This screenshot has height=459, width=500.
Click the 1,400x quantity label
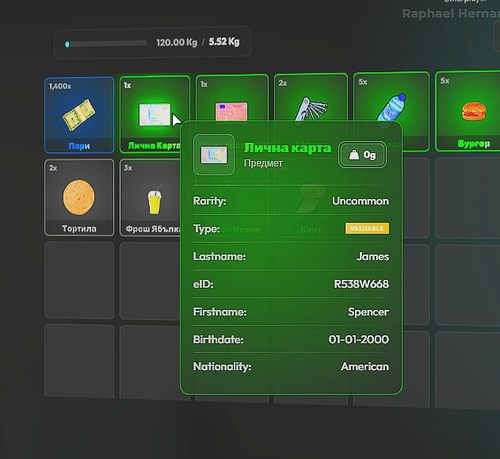coord(60,86)
